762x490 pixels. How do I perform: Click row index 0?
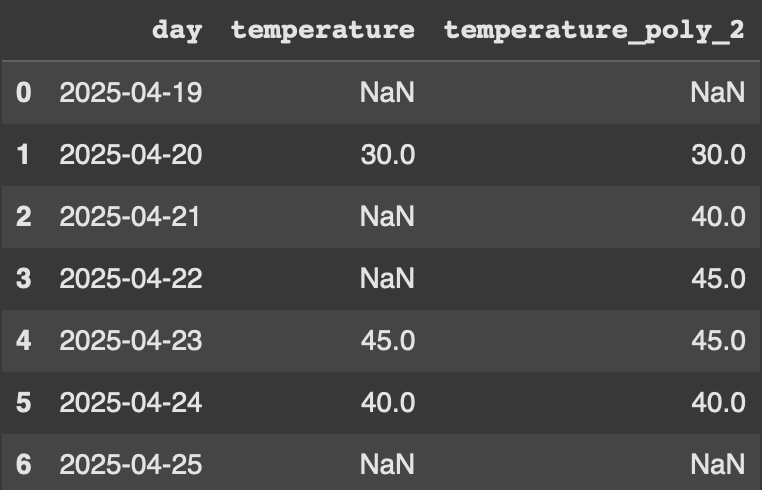tap(23, 92)
